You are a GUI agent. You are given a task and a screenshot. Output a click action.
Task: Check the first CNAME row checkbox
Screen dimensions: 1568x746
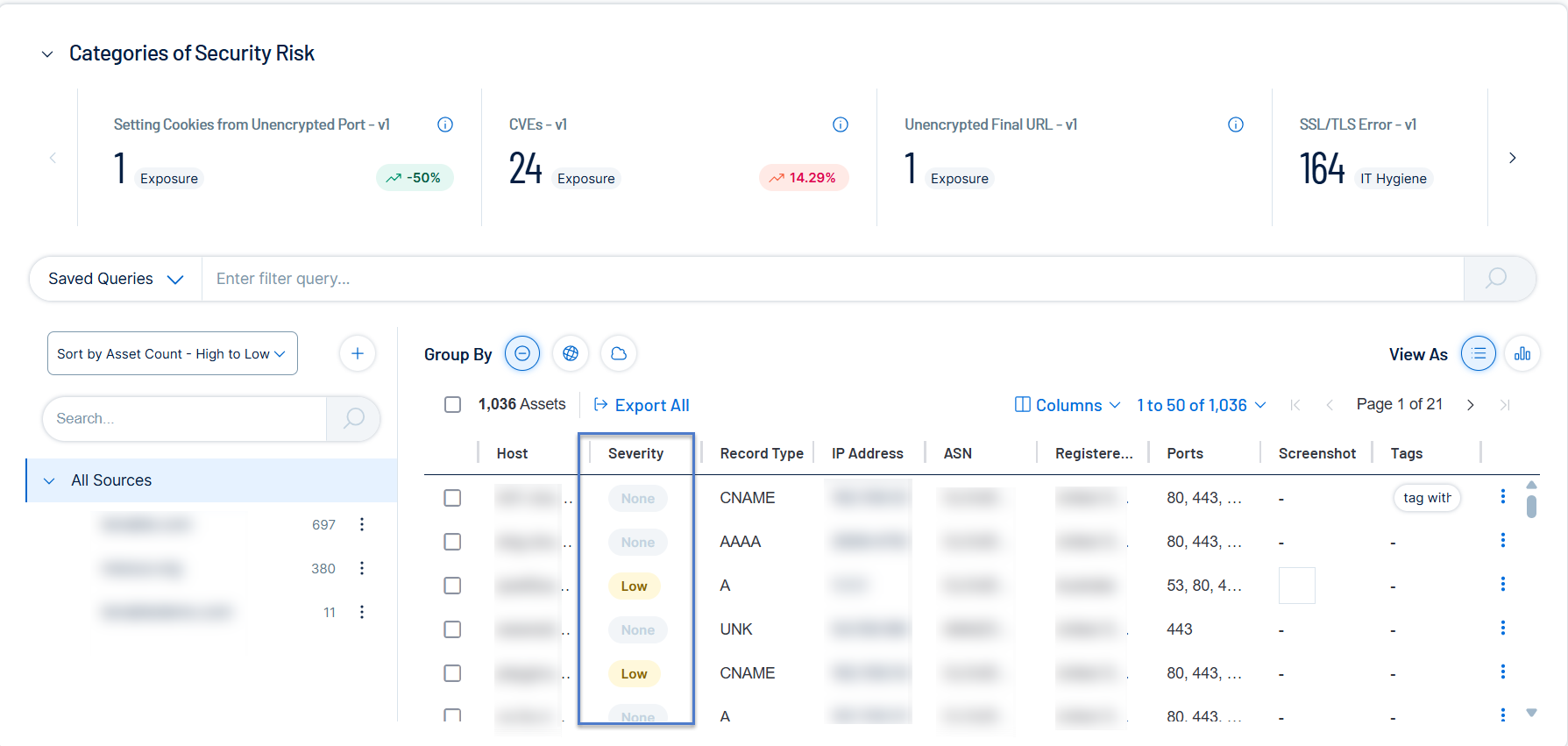[452, 498]
